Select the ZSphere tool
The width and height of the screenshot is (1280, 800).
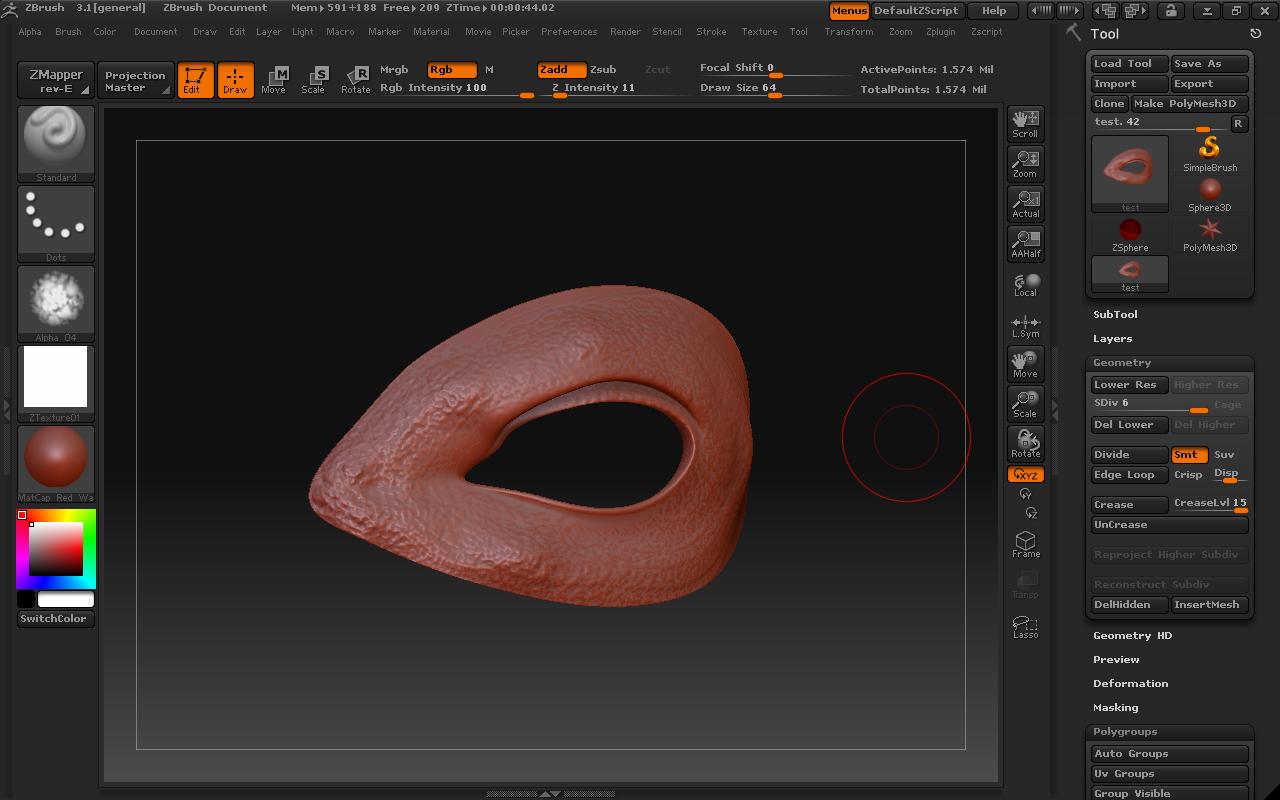tap(1130, 235)
